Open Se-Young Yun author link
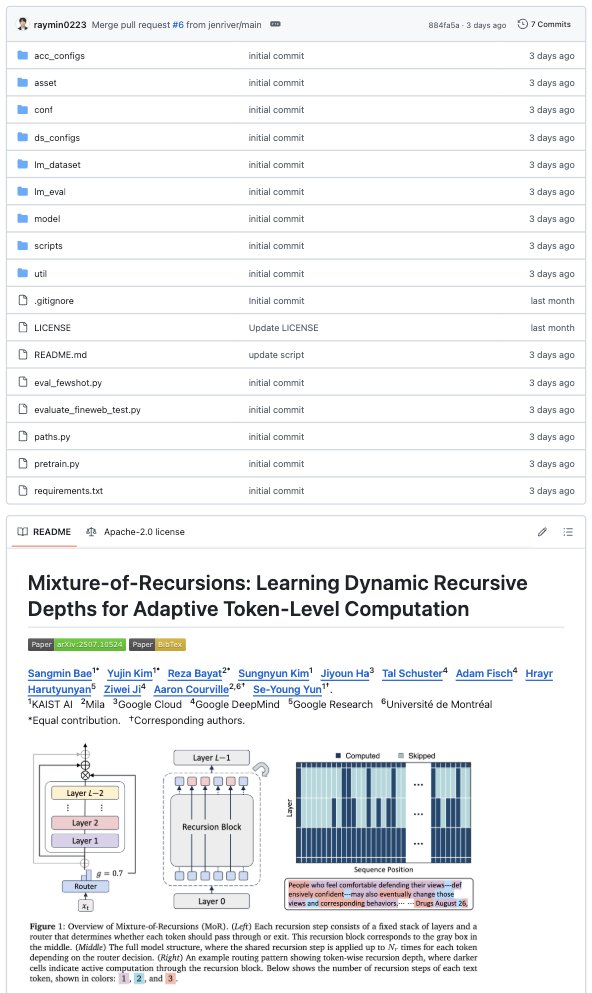 coord(287,690)
